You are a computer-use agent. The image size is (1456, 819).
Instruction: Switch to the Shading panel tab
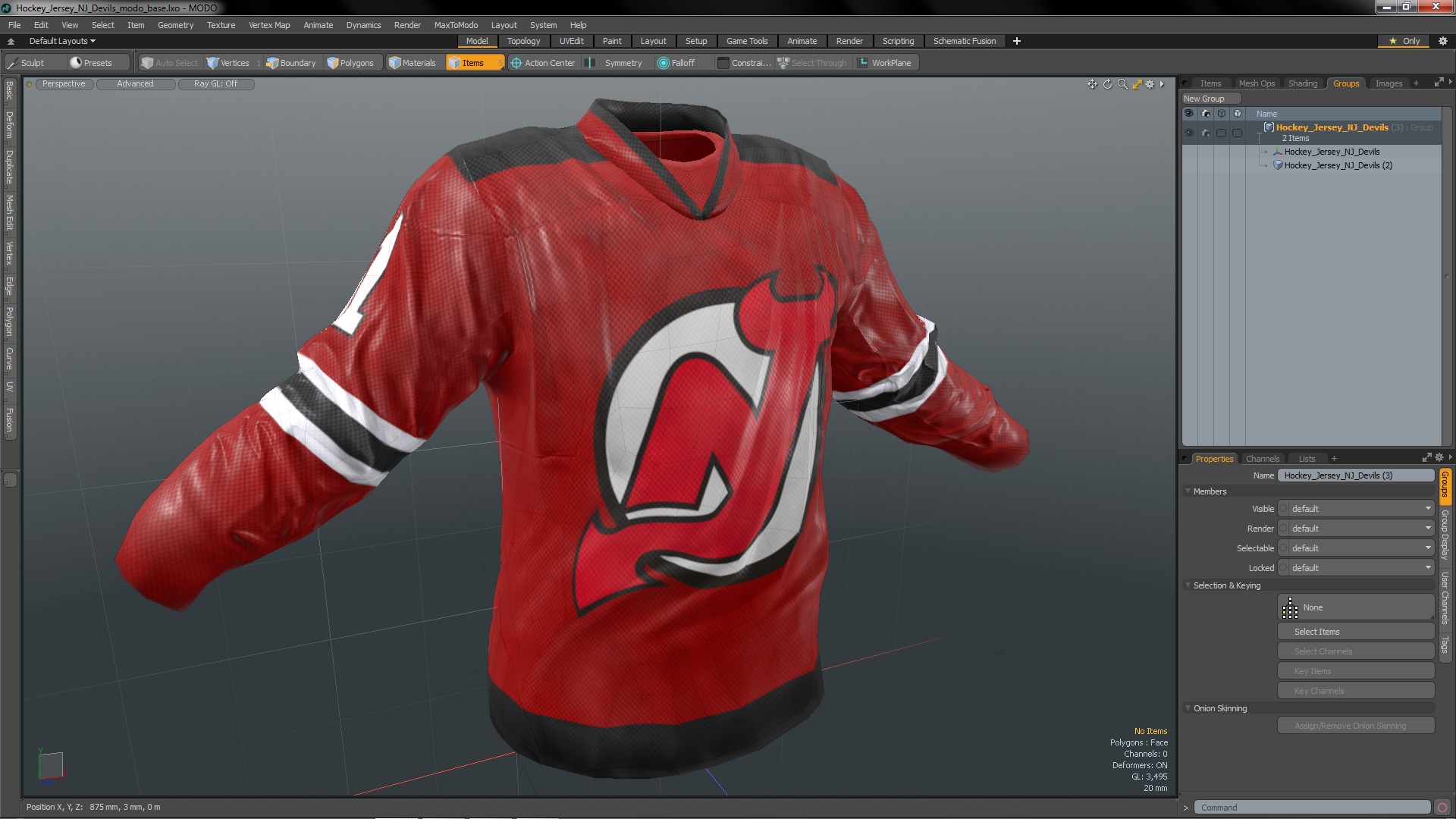(1302, 83)
